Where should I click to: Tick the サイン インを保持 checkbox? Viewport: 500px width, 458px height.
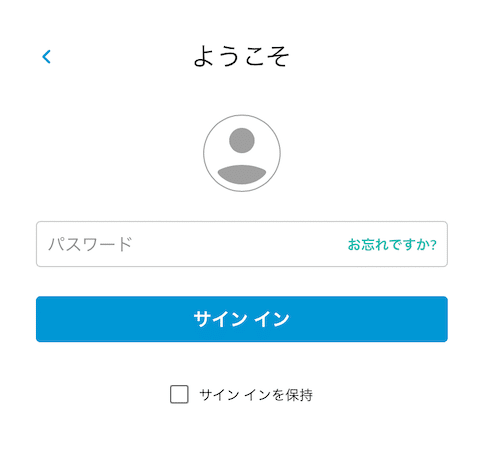click(179, 394)
